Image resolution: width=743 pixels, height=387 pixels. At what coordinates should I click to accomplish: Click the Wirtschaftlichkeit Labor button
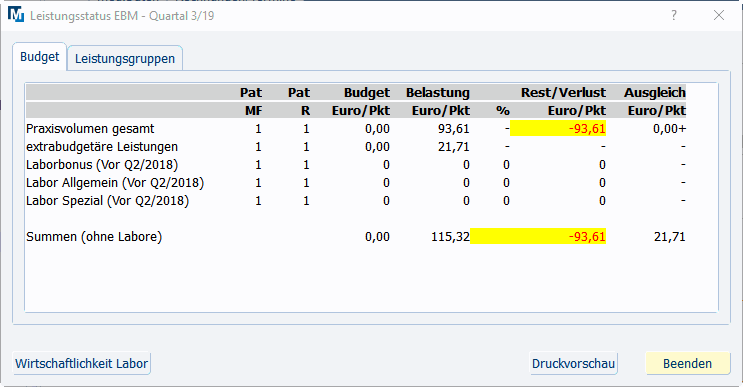pyautogui.click(x=82, y=363)
